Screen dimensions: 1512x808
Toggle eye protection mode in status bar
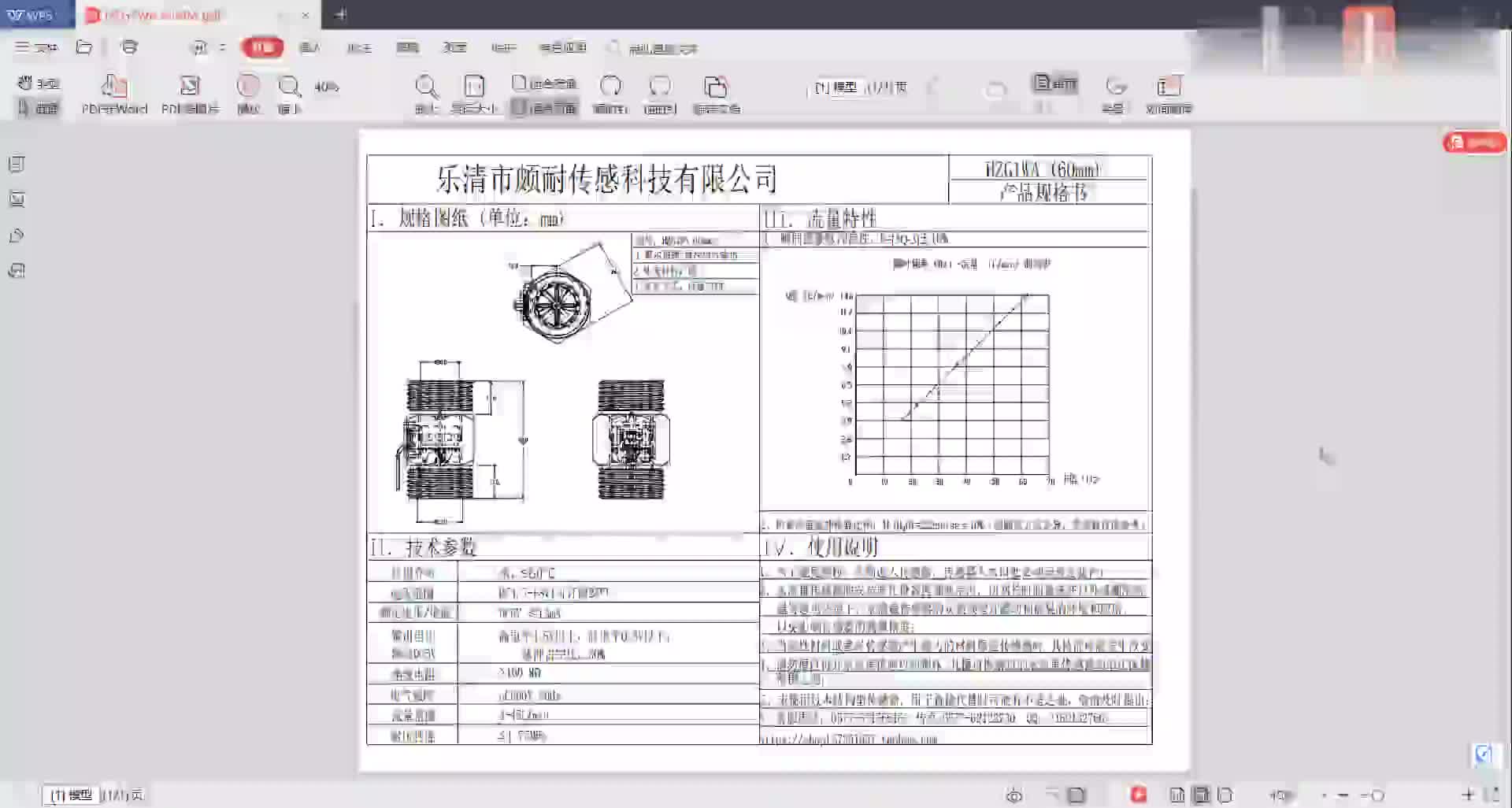tap(1014, 795)
